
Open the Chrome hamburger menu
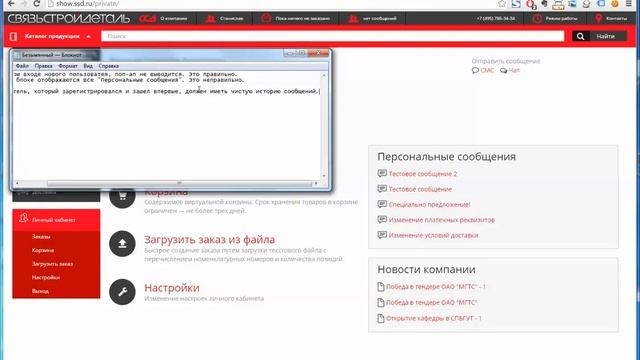point(629,4)
